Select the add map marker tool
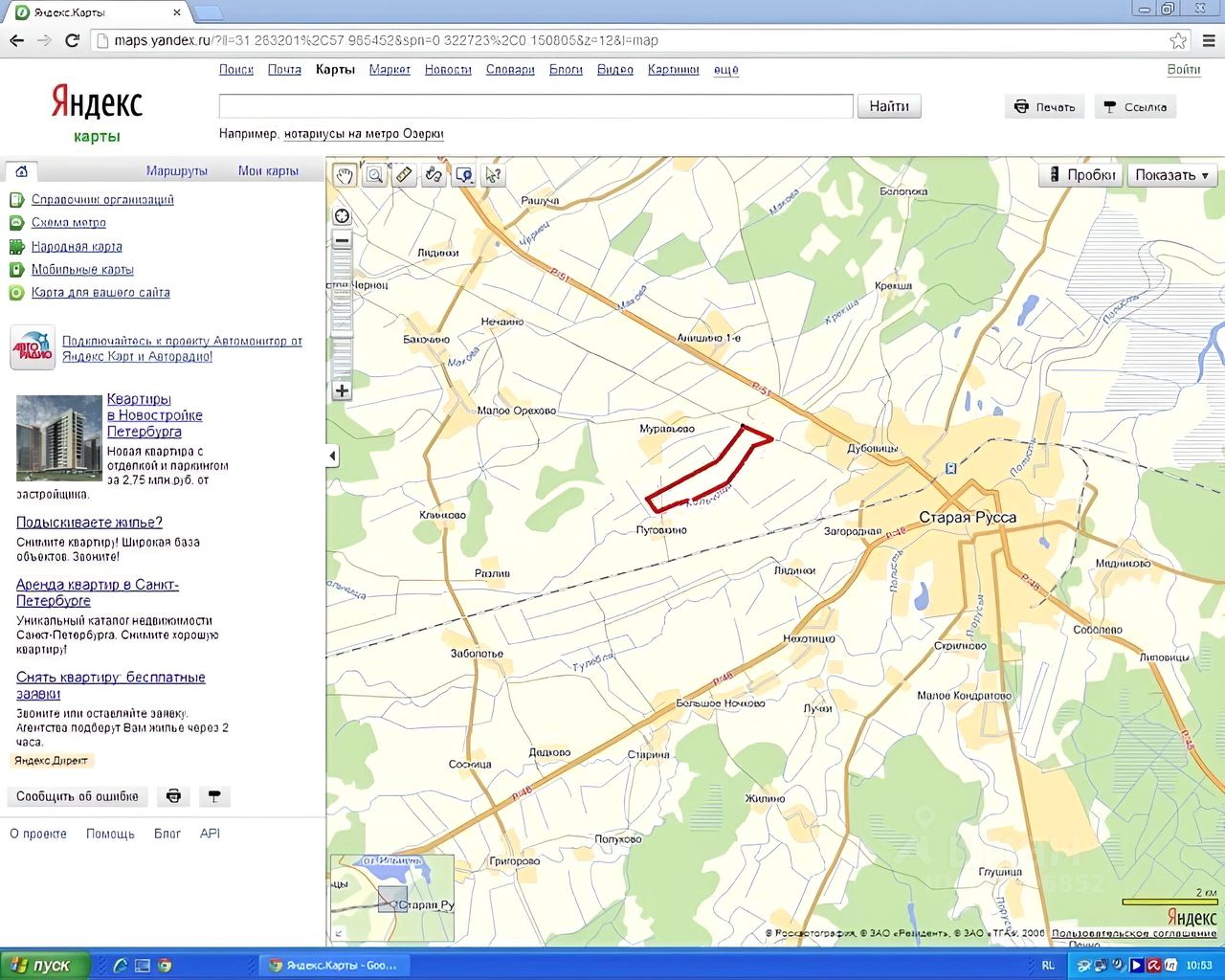The width and height of the screenshot is (1225, 980). [463, 175]
